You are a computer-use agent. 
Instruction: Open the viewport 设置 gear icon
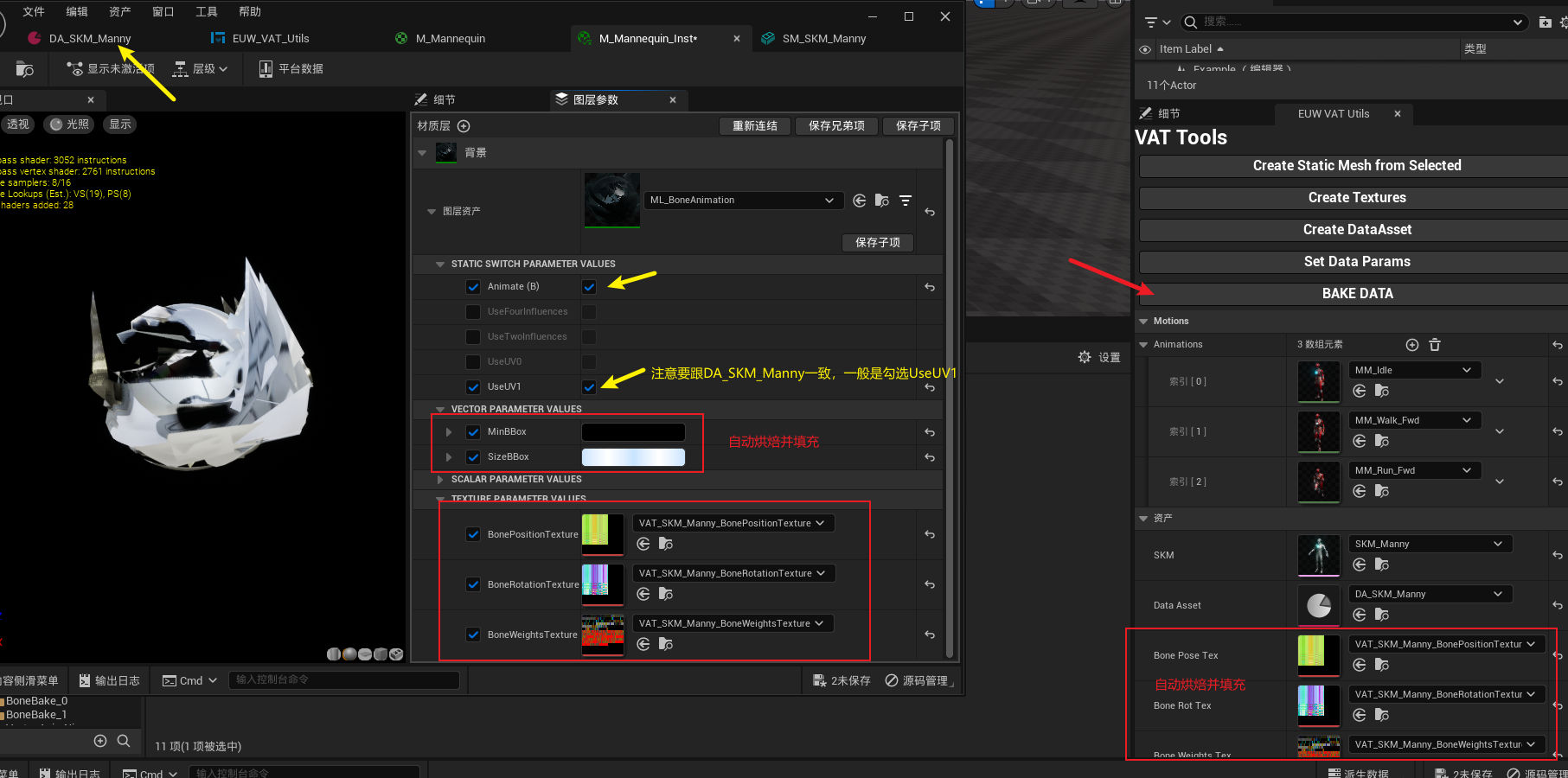pyautogui.click(x=1085, y=356)
